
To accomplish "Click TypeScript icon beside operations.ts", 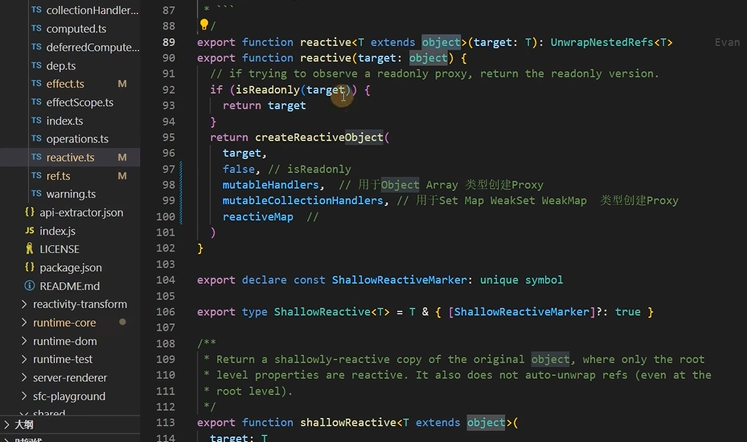I will (36, 138).
